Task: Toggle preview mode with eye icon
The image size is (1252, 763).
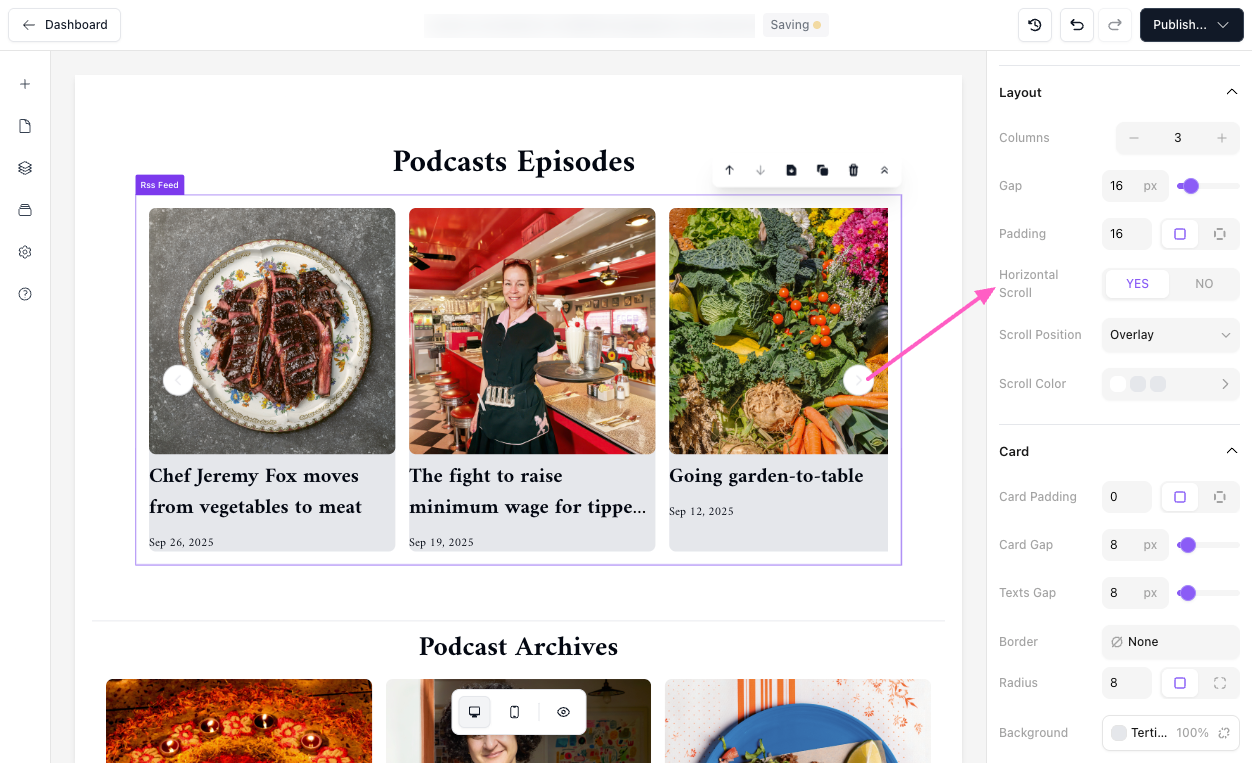Action: tap(563, 712)
